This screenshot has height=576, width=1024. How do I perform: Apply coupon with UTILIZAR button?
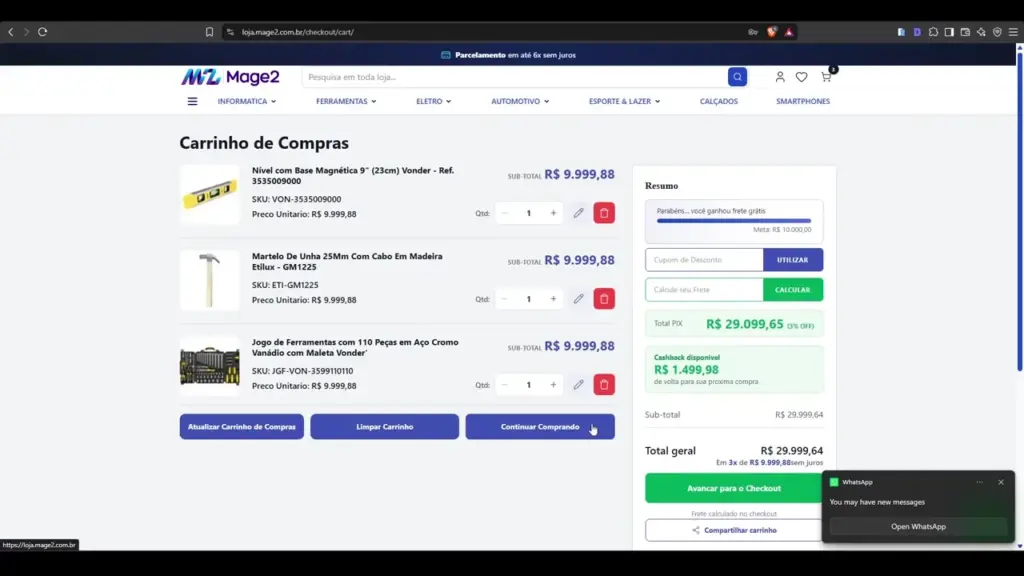pos(793,260)
